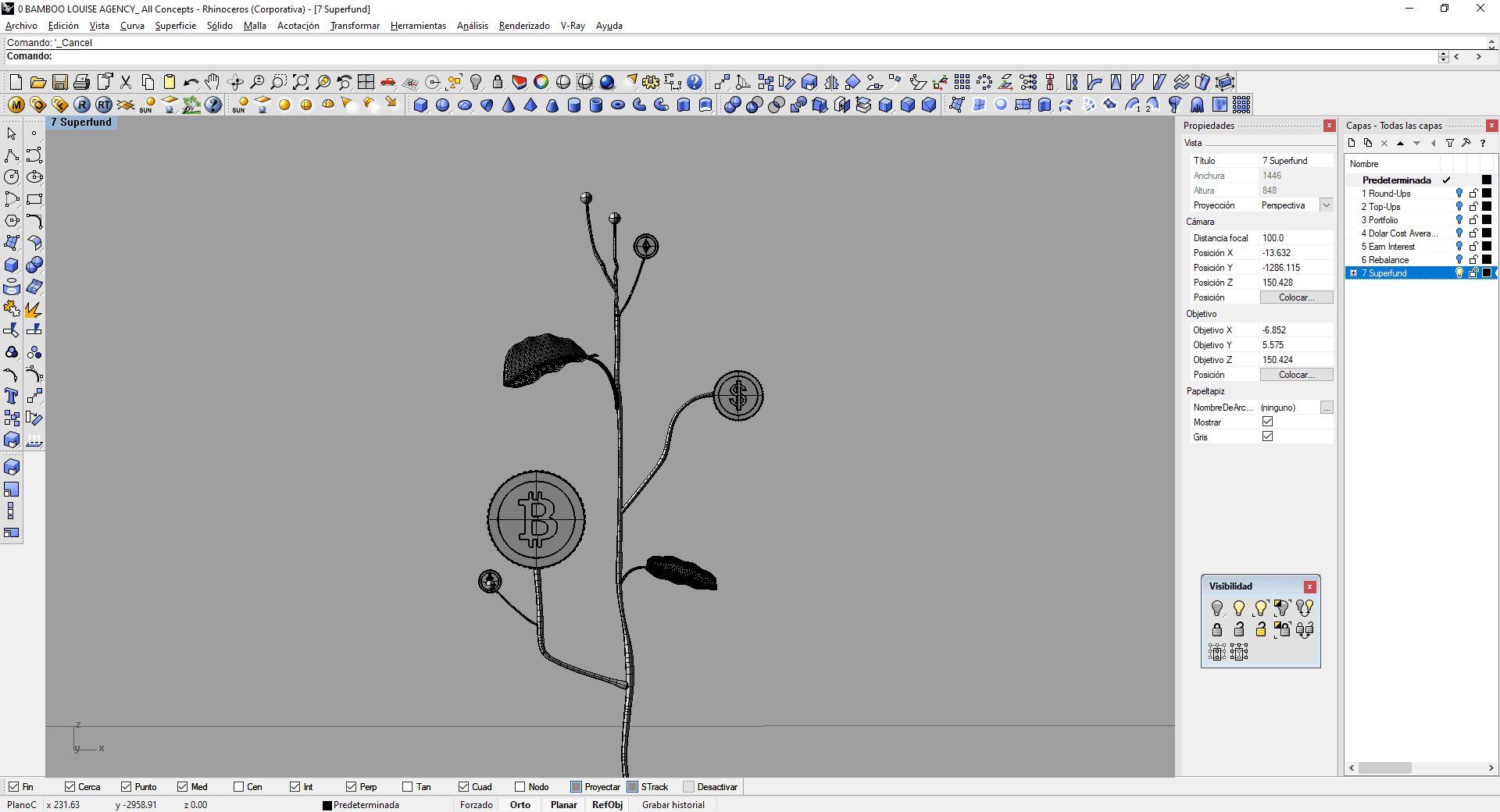Click the Zoom extents magnifier icon
1500x812 pixels.
pos(301,82)
